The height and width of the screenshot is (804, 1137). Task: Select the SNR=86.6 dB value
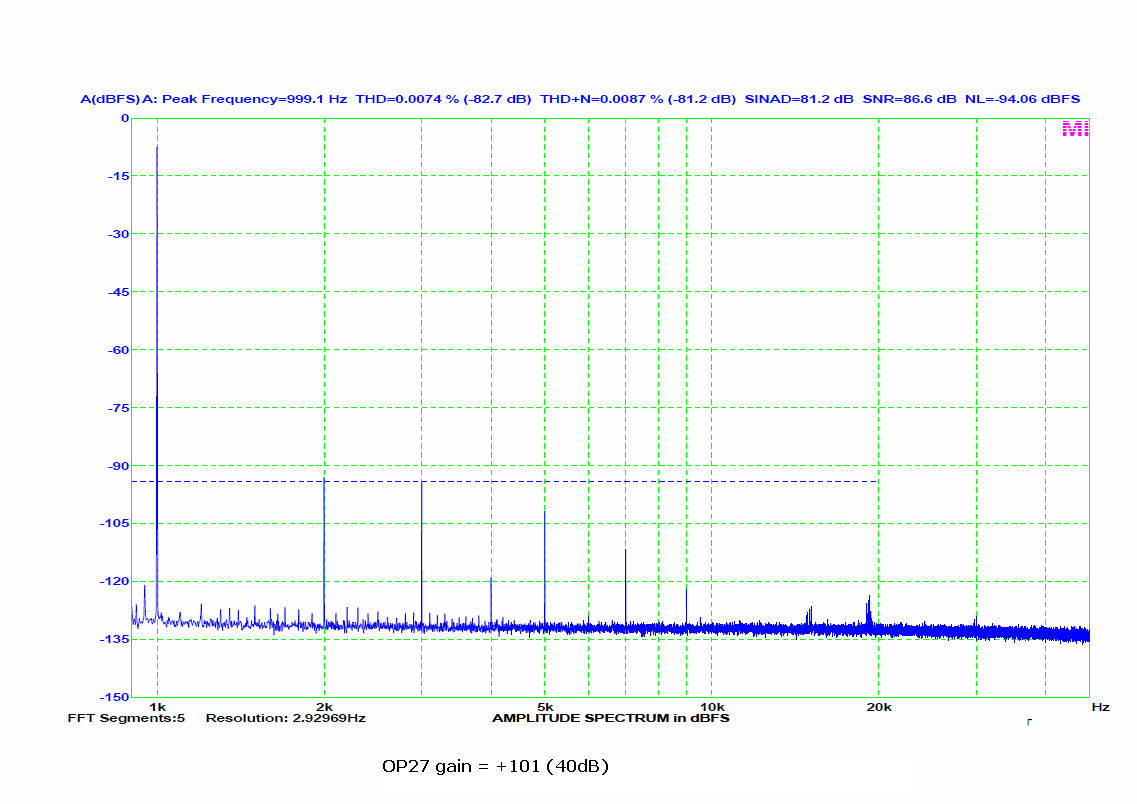909,99
